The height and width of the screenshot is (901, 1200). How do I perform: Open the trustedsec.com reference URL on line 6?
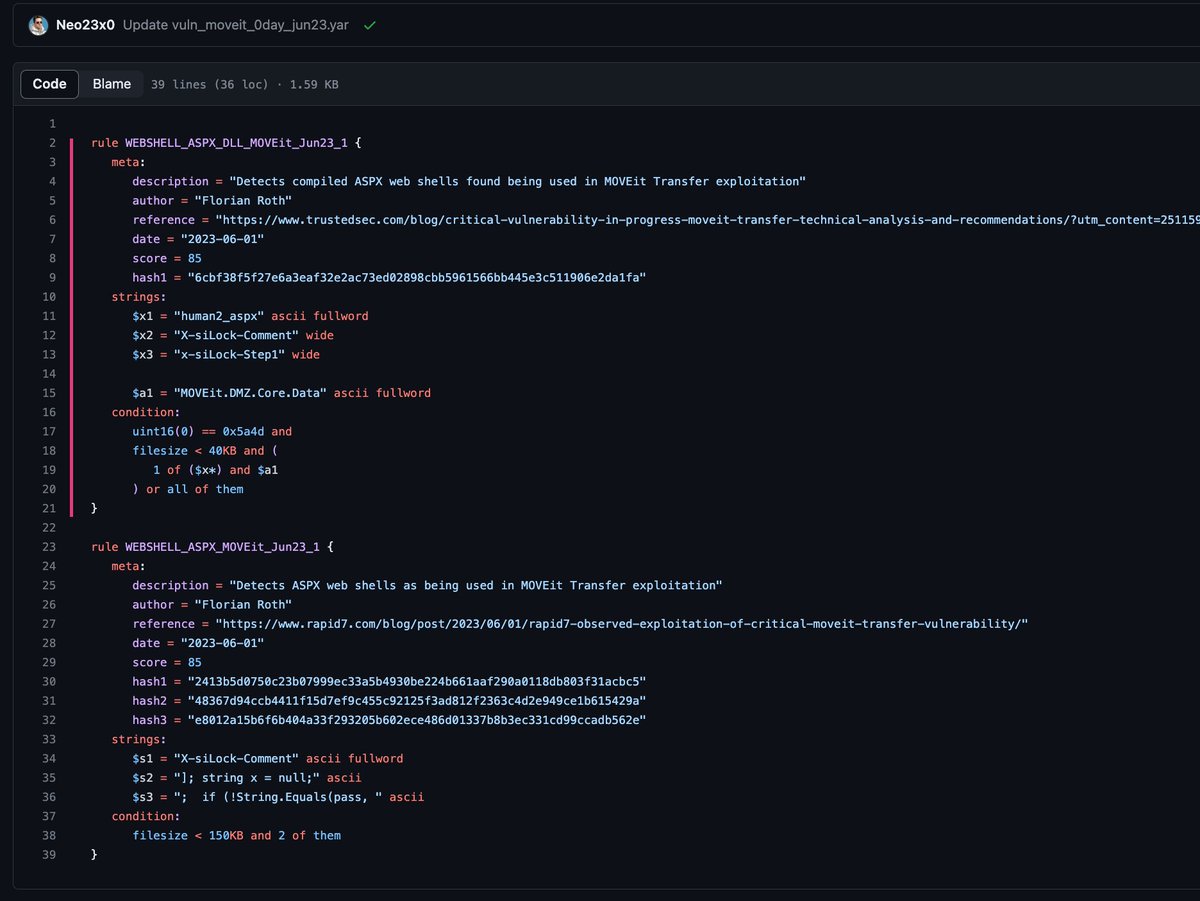600,219
